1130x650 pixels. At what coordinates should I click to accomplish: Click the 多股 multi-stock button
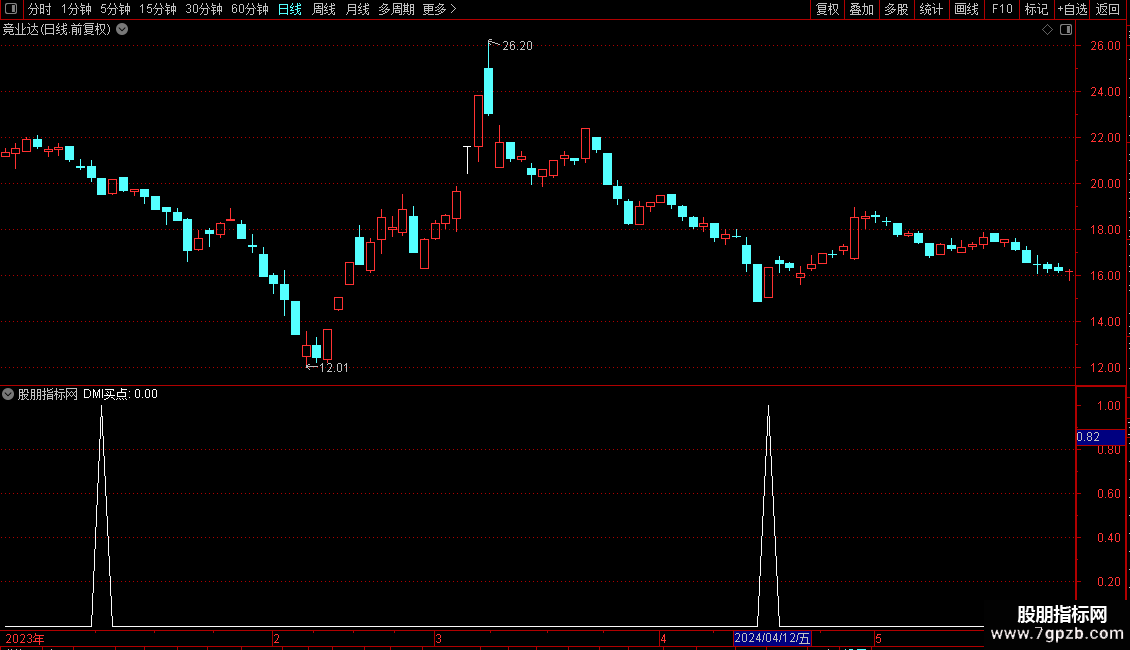point(896,9)
